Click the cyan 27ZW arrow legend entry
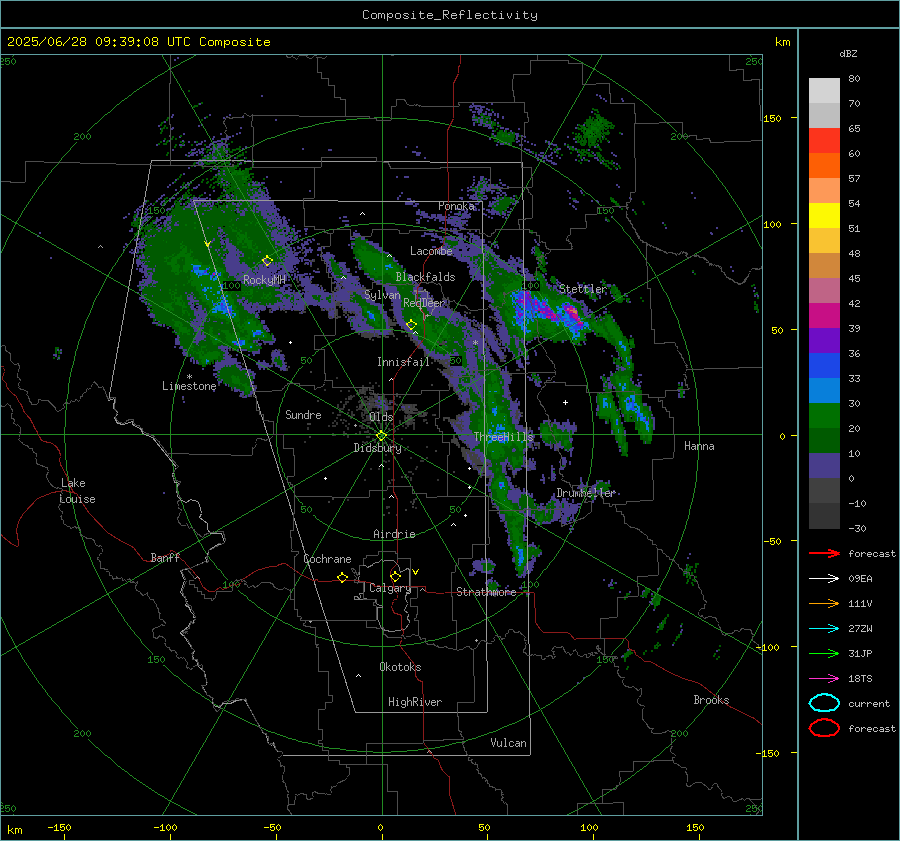The height and width of the screenshot is (841, 900). click(x=824, y=629)
